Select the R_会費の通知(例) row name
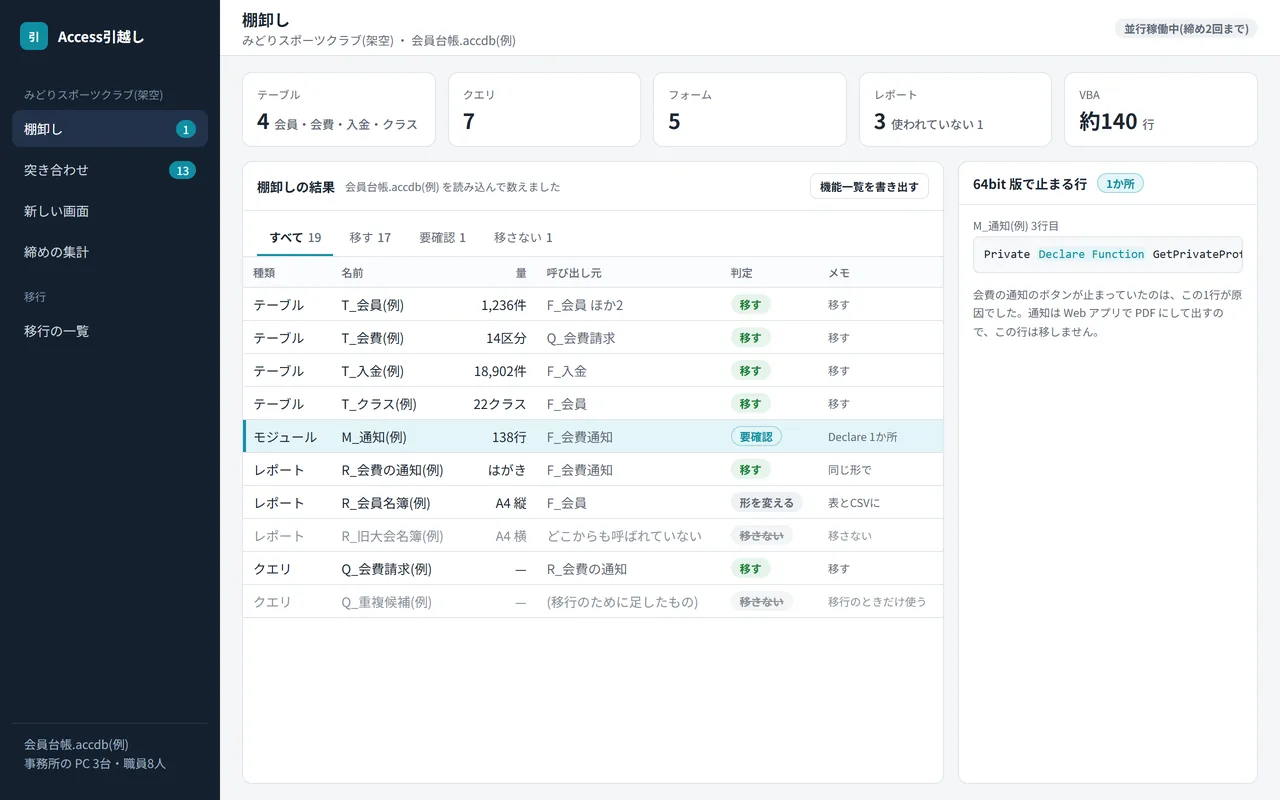 392,470
